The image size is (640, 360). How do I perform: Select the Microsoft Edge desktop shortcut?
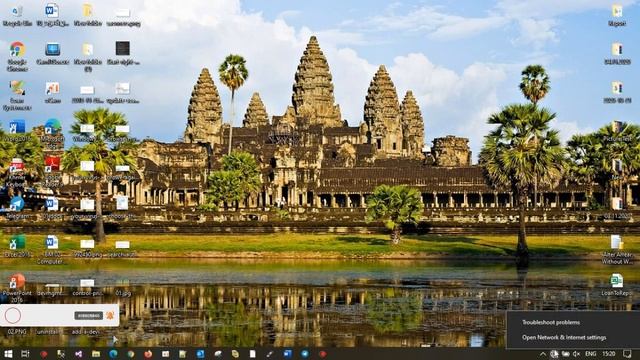tap(53, 133)
